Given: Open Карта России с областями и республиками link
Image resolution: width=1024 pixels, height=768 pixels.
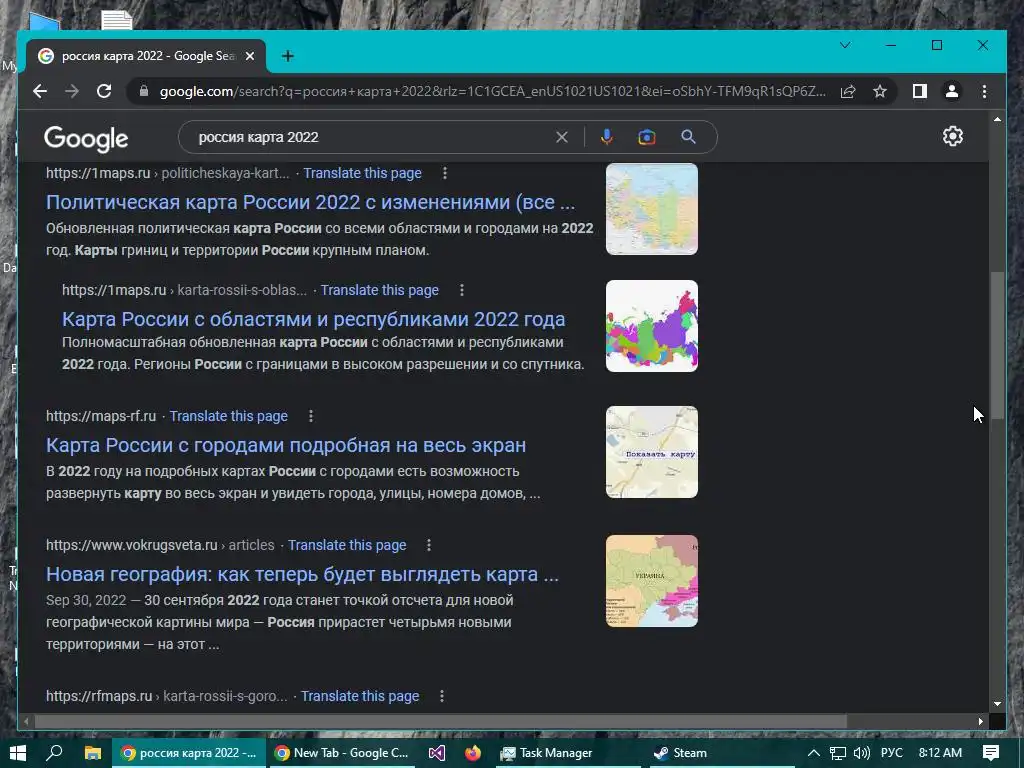Looking at the screenshot, I should point(313,319).
